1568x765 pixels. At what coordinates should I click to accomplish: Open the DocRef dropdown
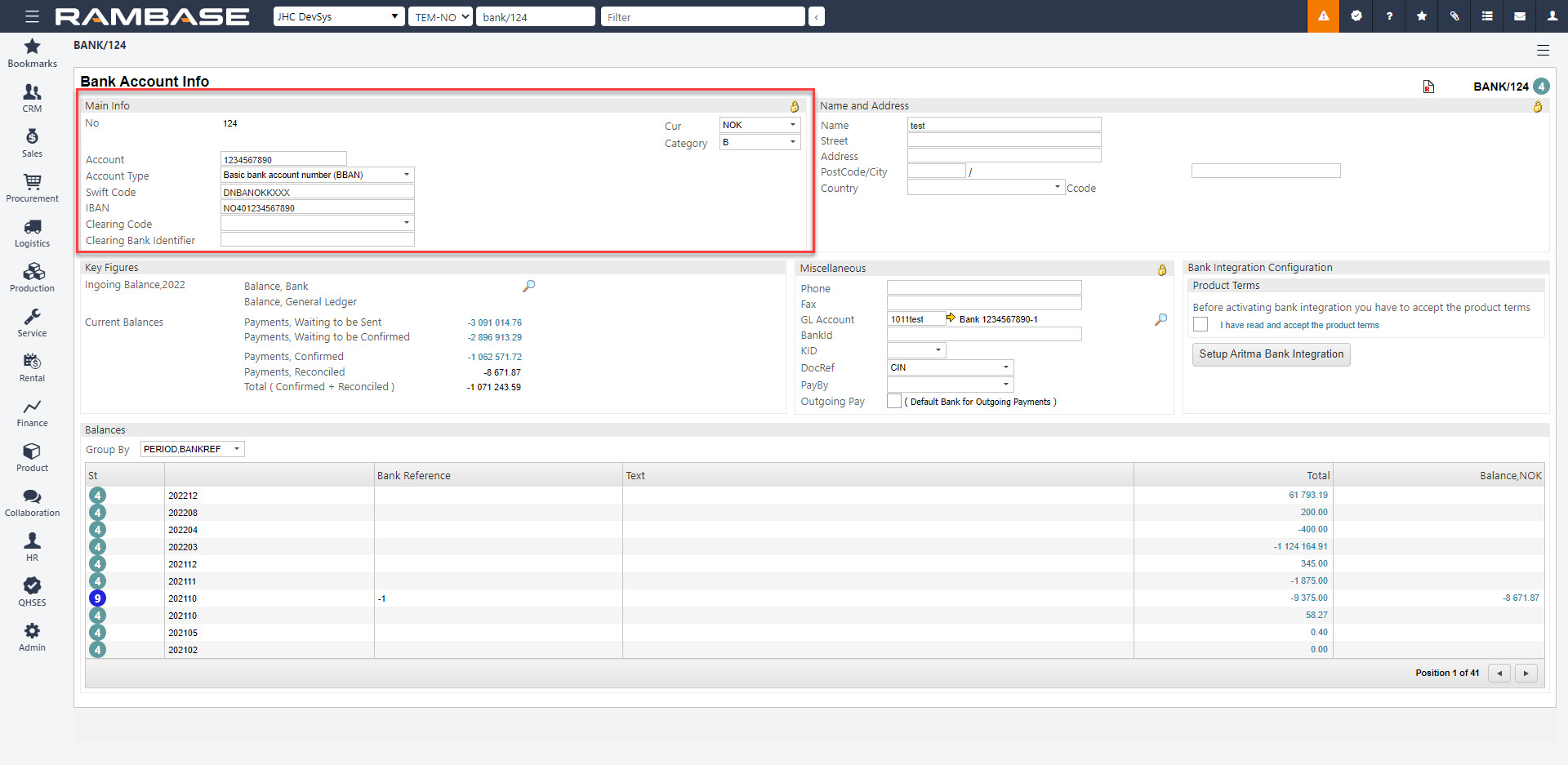pyautogui.click(x=951, y=367)
